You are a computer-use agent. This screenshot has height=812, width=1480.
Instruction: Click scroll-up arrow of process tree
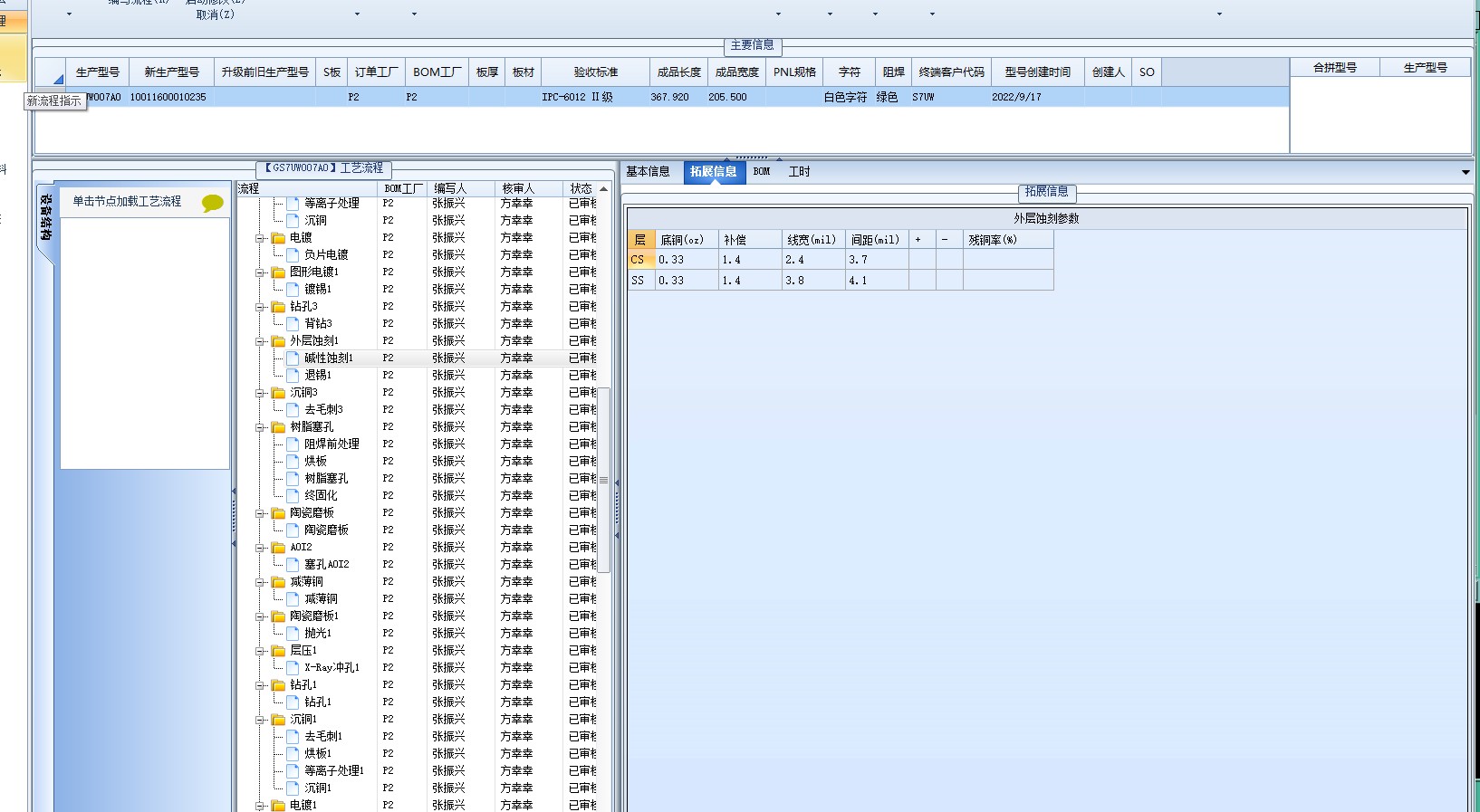(603, 188)
